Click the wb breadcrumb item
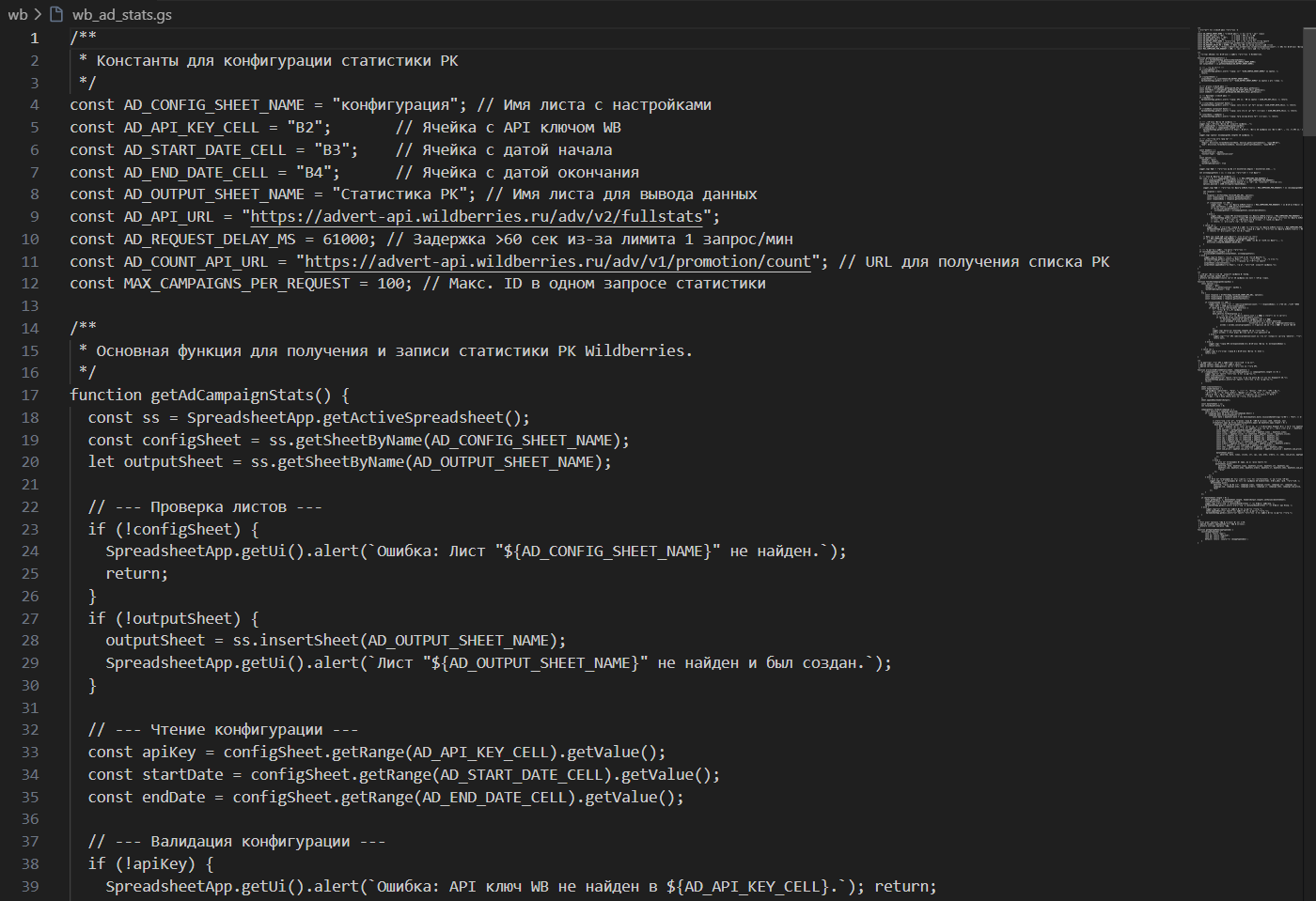1316x901 pixels. [17, 14]
